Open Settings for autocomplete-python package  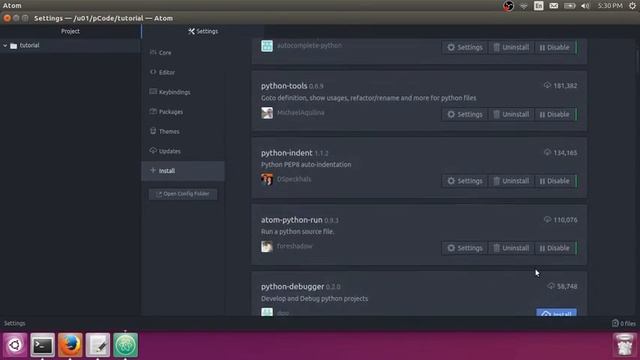coord(465,47)
